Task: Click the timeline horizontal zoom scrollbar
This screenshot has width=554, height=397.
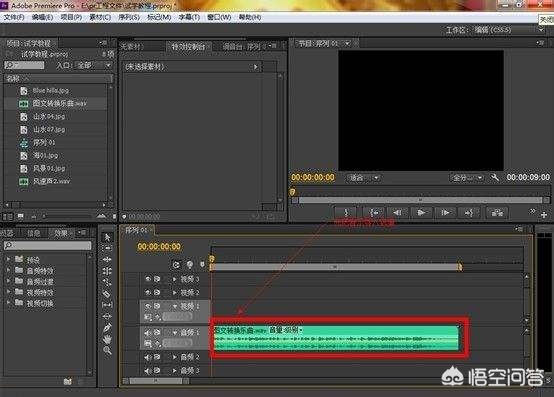Action: (x=156, y=381)
